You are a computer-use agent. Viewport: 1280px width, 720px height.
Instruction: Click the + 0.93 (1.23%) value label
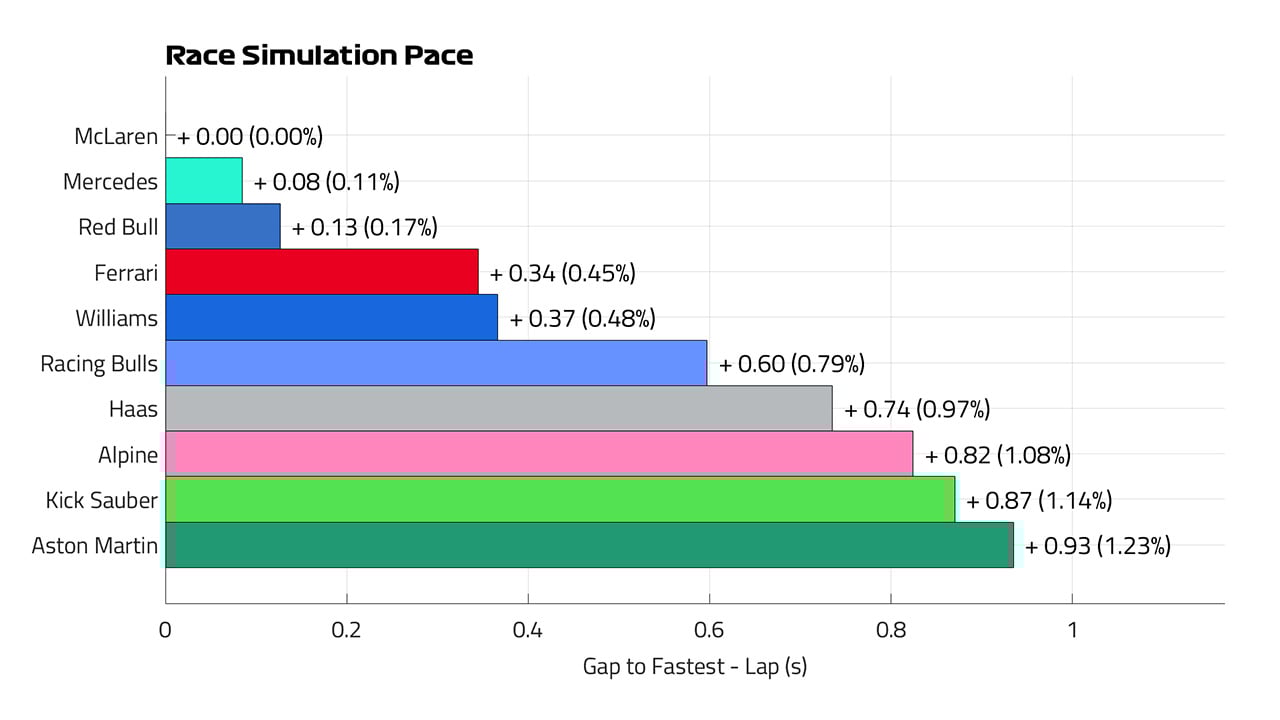click(1097, 546)
